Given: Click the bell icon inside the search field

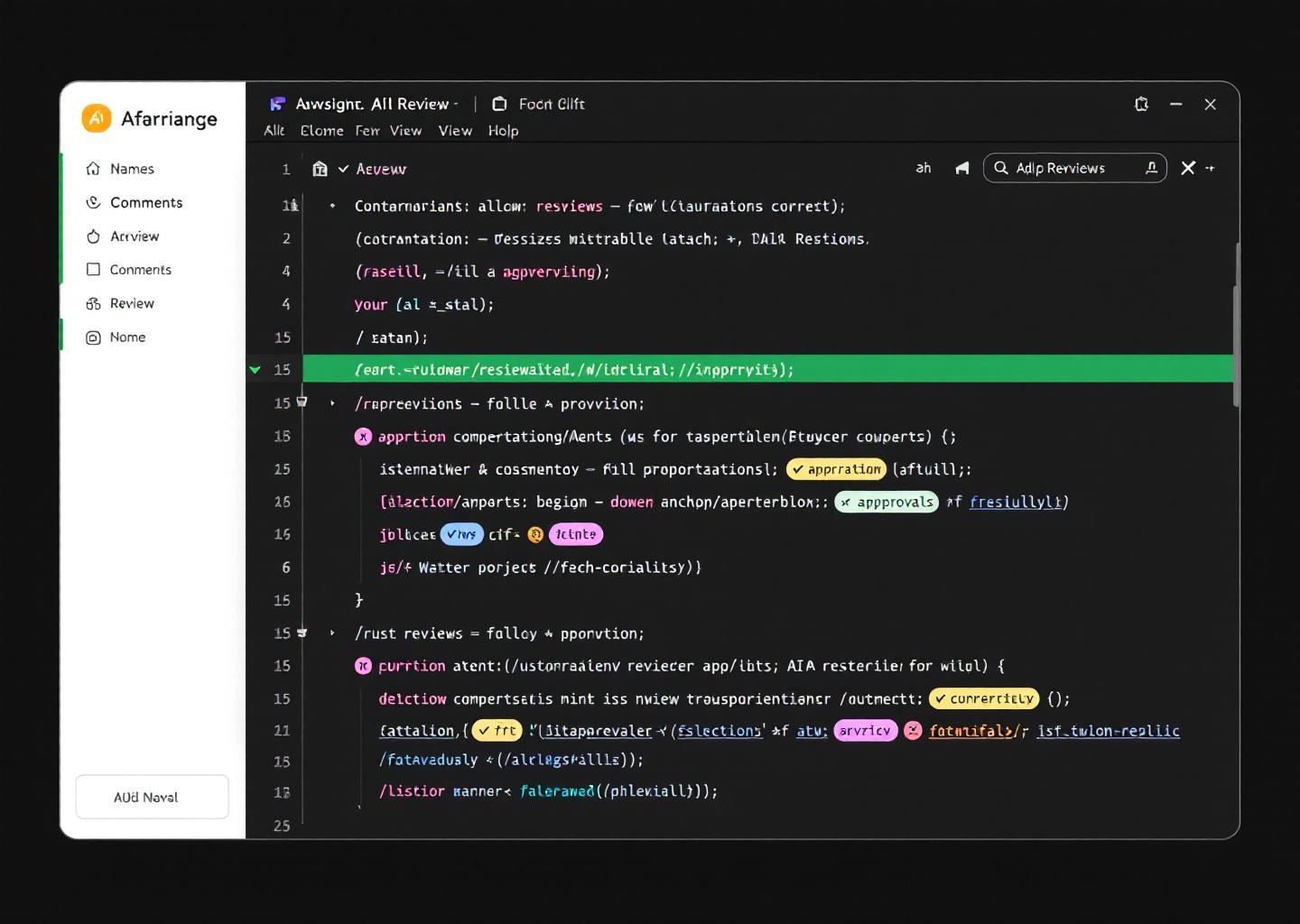Looking at the screenshot, I should [1151, 168].
